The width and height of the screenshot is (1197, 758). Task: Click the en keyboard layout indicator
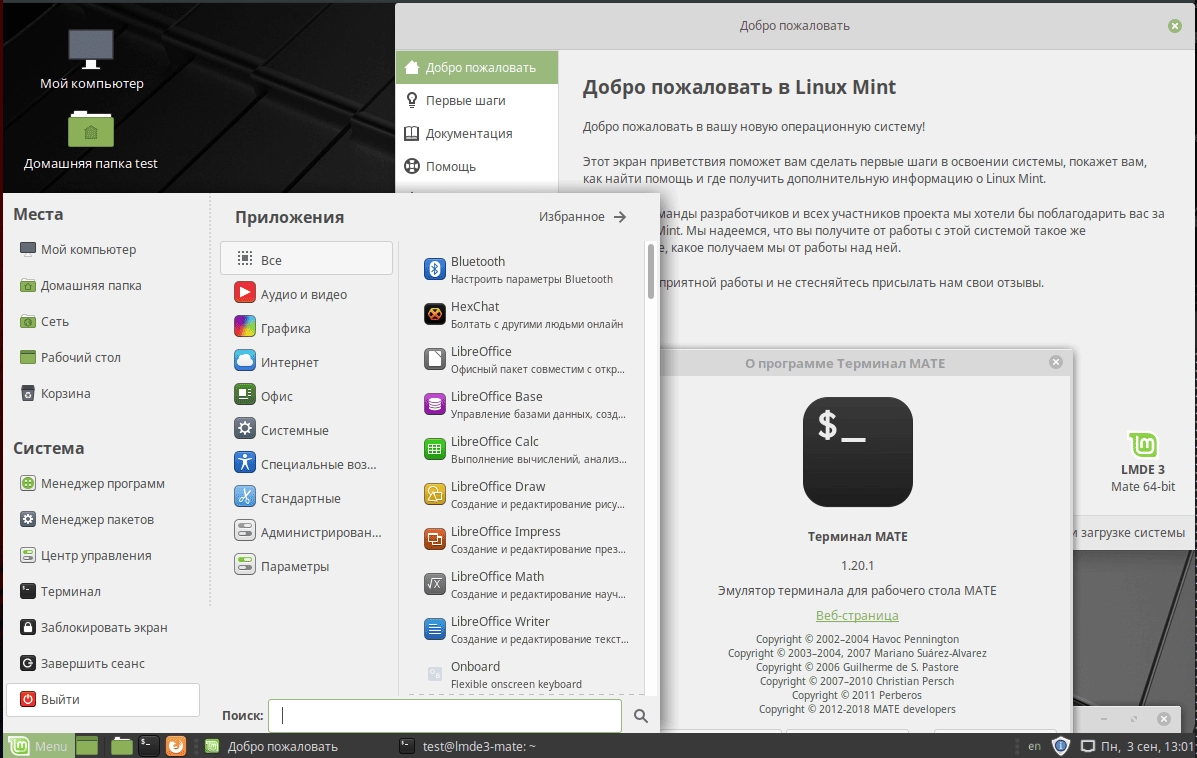[1034, 746]
